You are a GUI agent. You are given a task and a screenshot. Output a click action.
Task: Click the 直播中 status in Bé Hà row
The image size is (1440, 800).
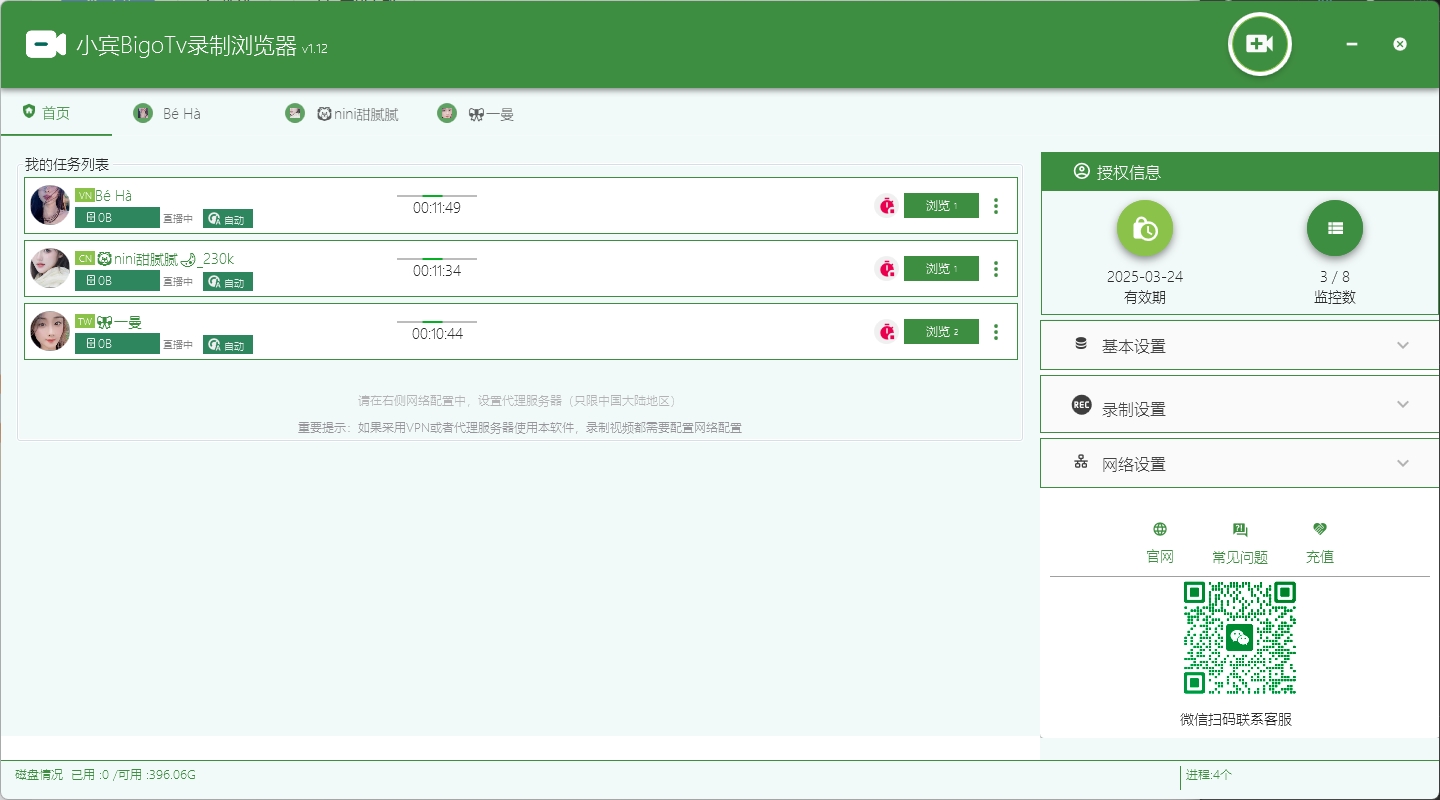tap(178, 219)
